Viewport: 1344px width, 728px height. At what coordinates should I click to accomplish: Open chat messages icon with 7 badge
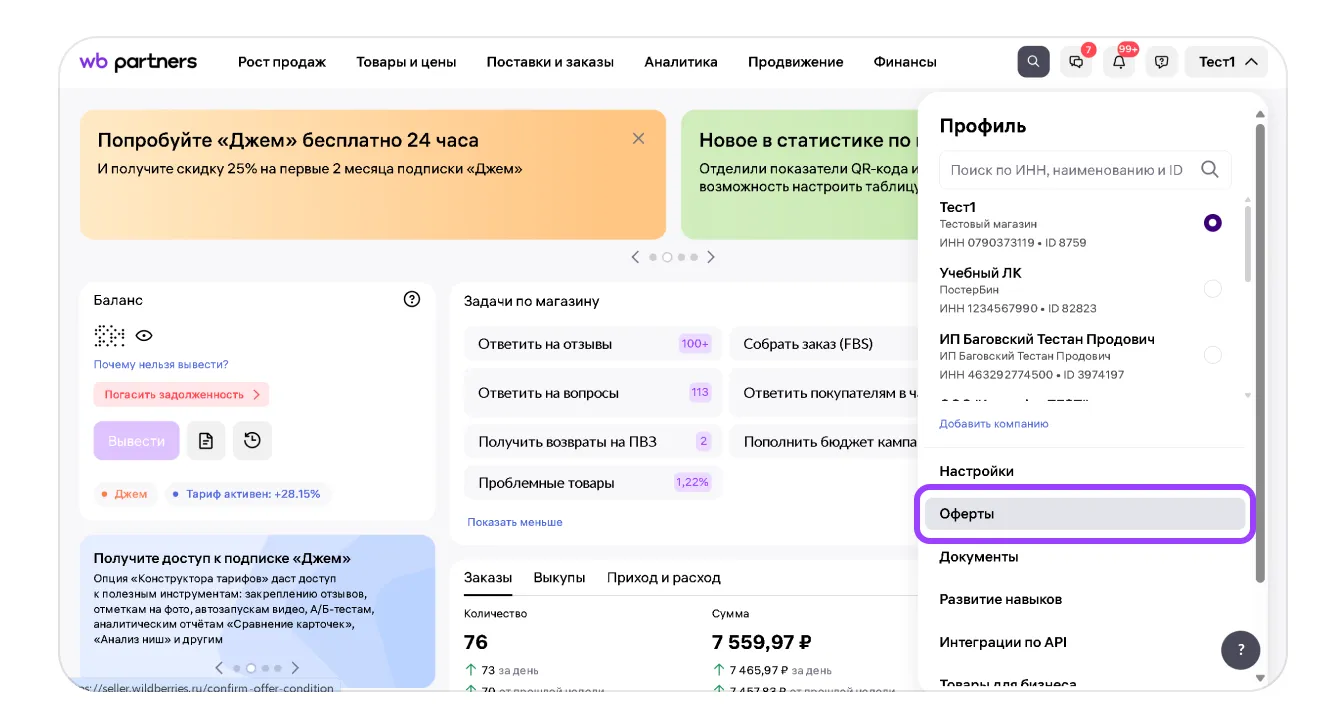click(1076, 62)
